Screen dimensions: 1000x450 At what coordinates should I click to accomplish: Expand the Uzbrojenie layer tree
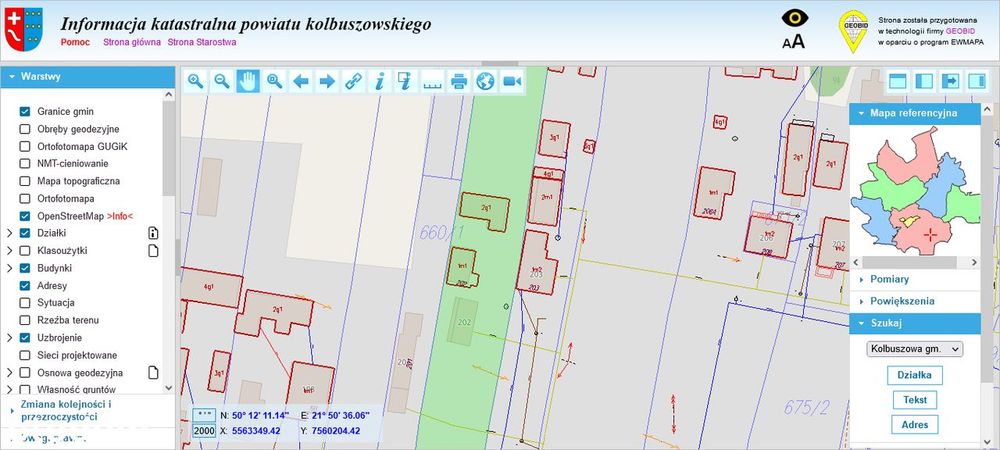coord(10,338)
